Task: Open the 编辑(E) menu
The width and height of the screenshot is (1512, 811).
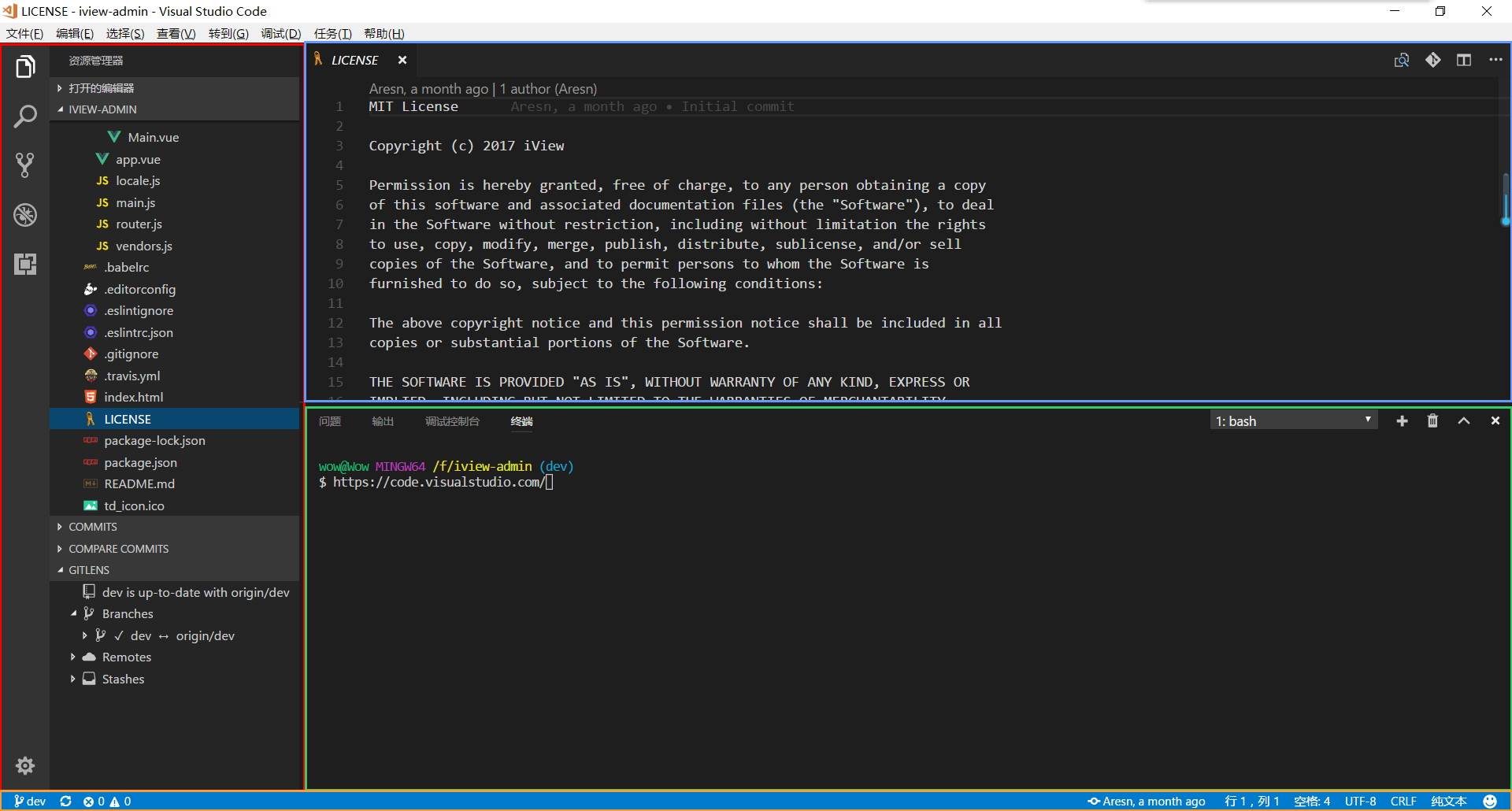Action: click(x=75, y=33)
